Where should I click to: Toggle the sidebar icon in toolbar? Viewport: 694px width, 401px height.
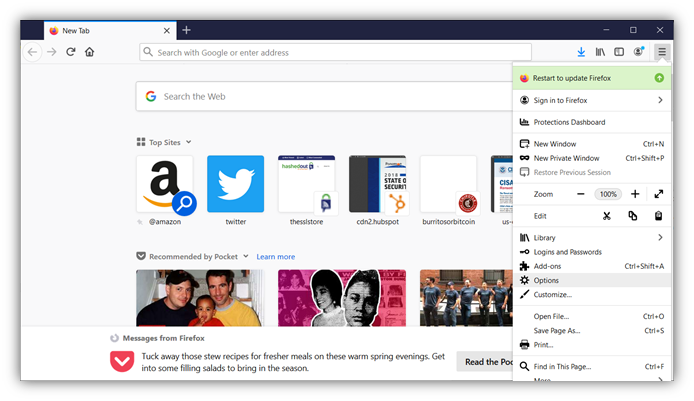[x=619, y=52]
